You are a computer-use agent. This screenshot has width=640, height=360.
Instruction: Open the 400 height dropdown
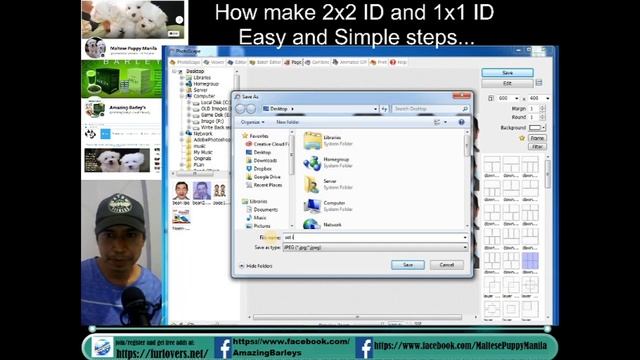click(x=547, y=98)
